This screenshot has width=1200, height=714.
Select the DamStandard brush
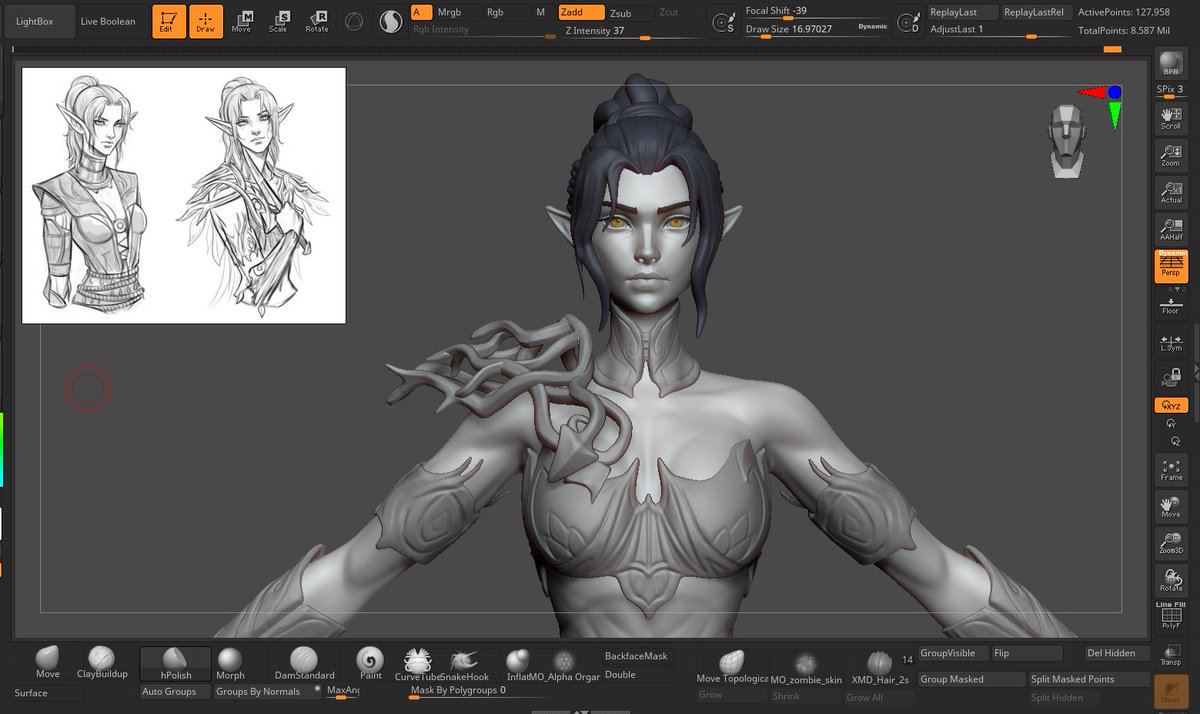pos(305,662)
